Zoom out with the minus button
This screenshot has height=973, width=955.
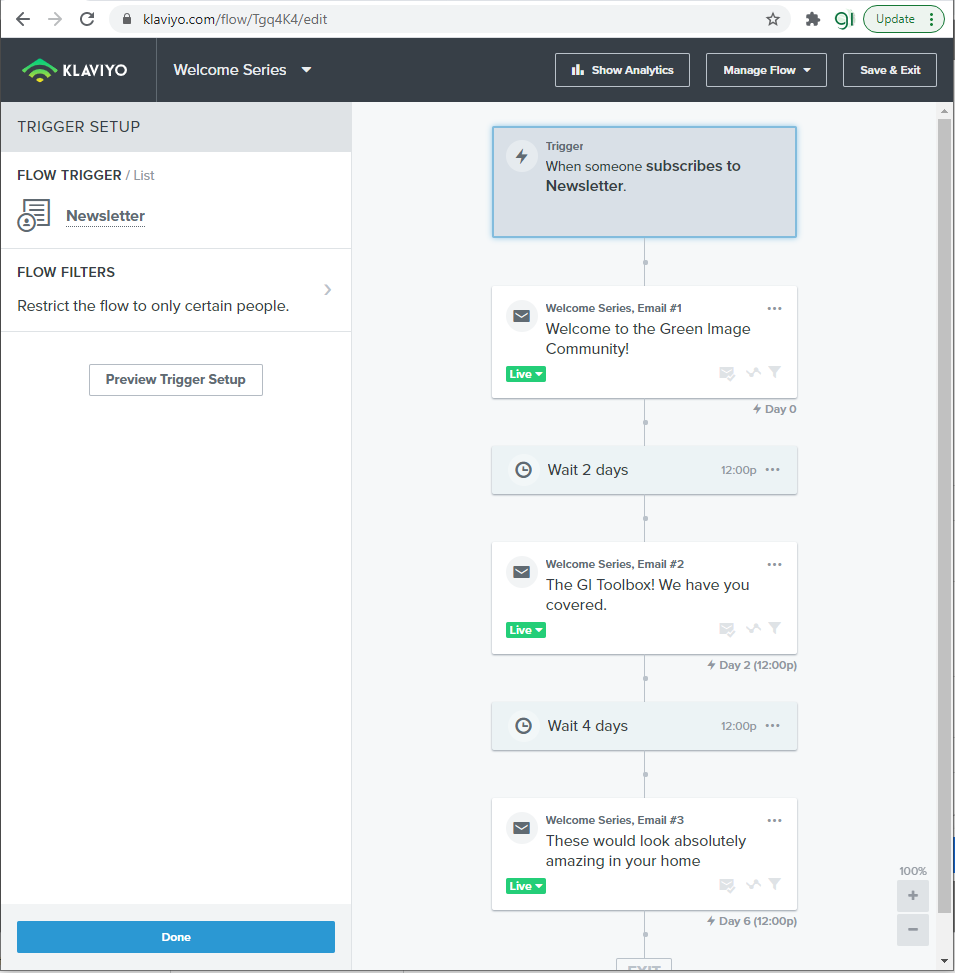[x=913, y=930]
